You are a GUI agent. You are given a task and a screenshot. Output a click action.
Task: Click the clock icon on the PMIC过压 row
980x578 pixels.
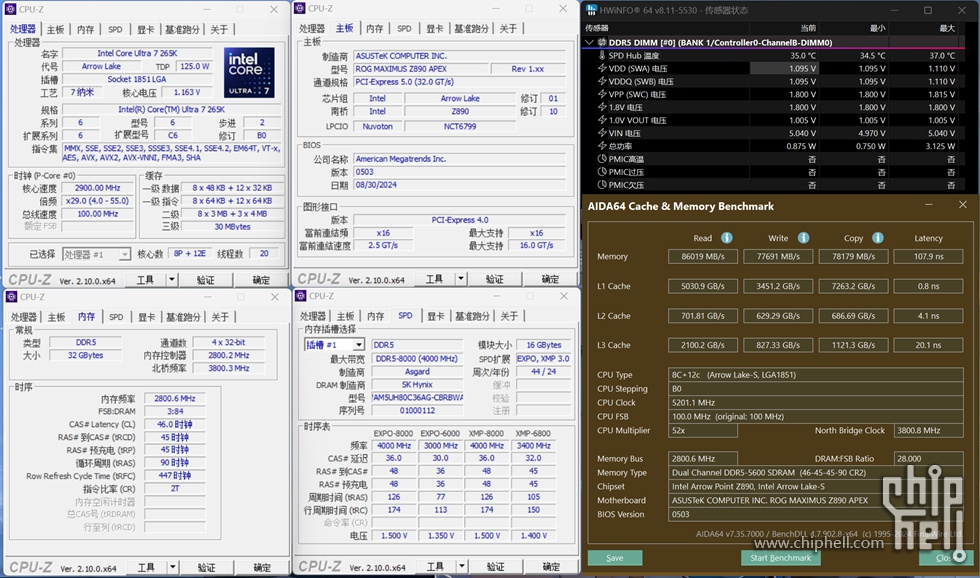pos(602,172)
